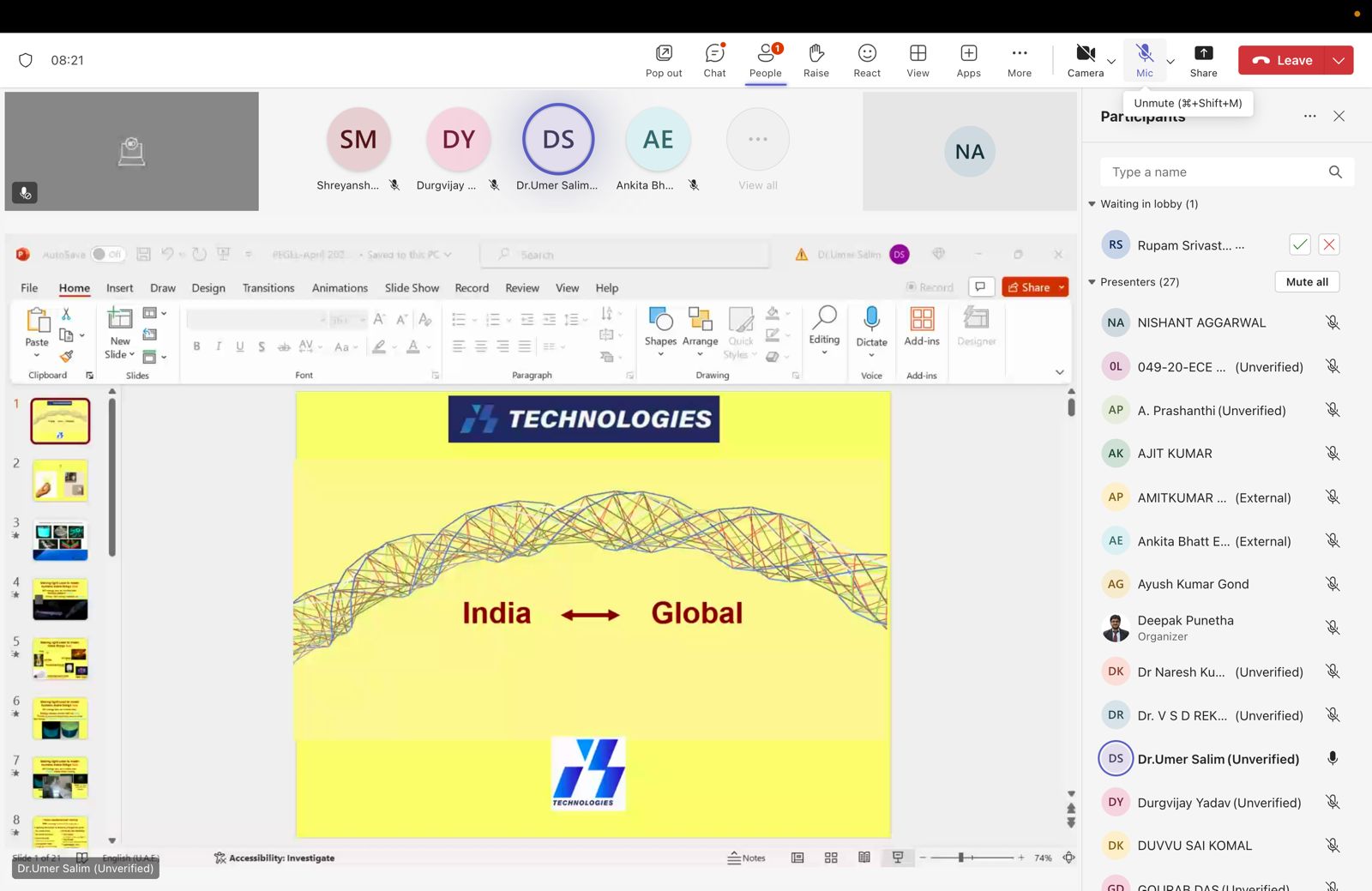Click Pop out icon
Screen dimensions: 1372x891
[x=664, y=60]
